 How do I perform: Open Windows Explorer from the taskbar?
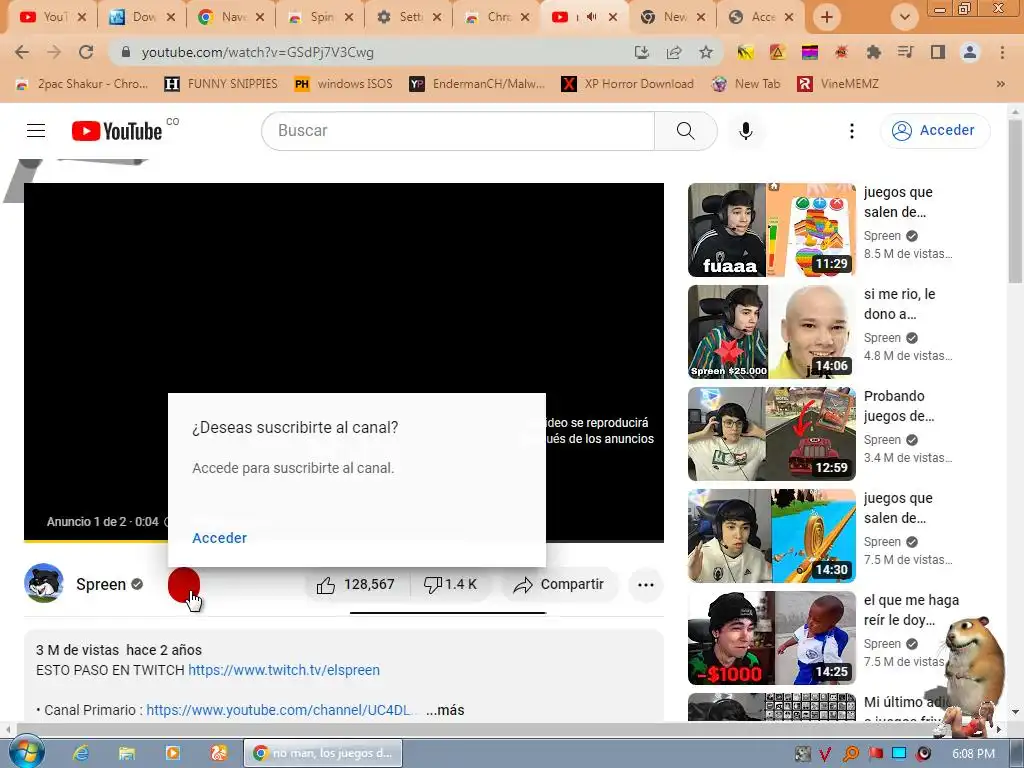(x=127, y=753)
